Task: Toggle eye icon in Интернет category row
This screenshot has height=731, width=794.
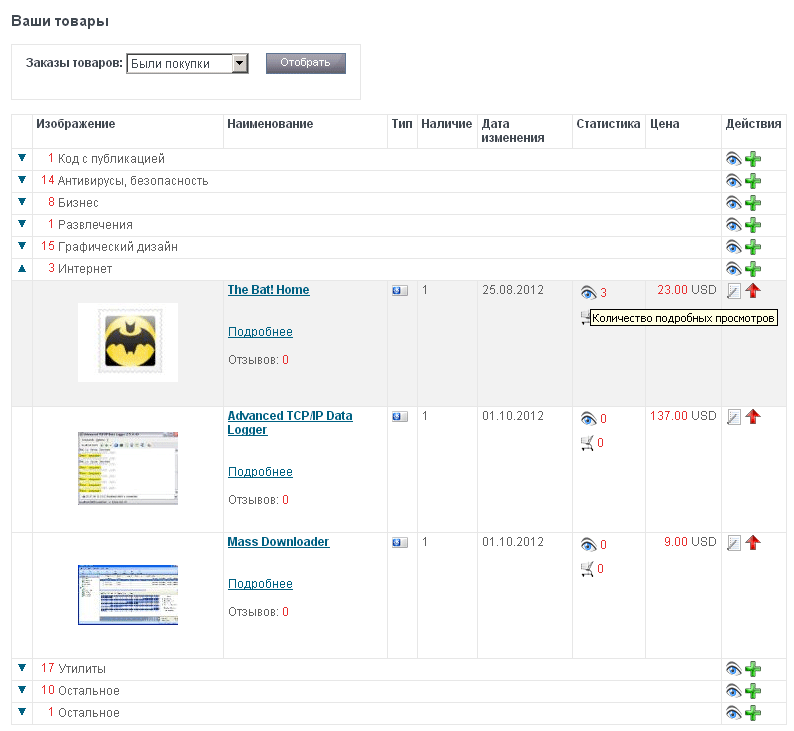Action: [733, 269]
